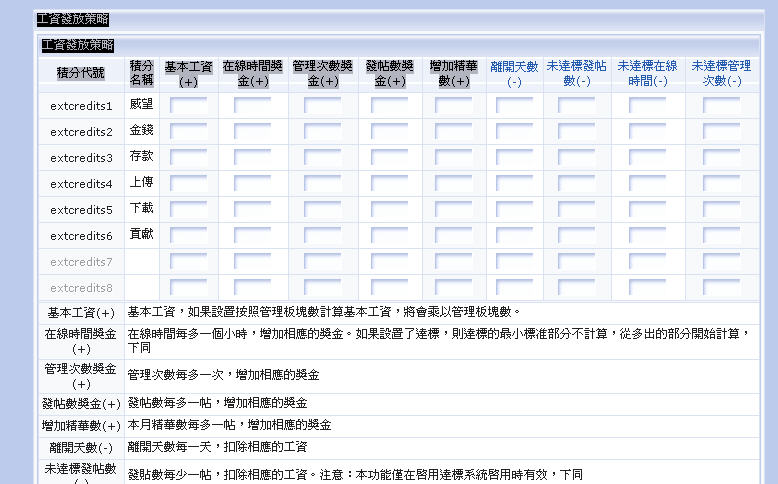
Task: Click the extcredits1 增加精華數(+) input field
Action: click(x=454, y=105)
